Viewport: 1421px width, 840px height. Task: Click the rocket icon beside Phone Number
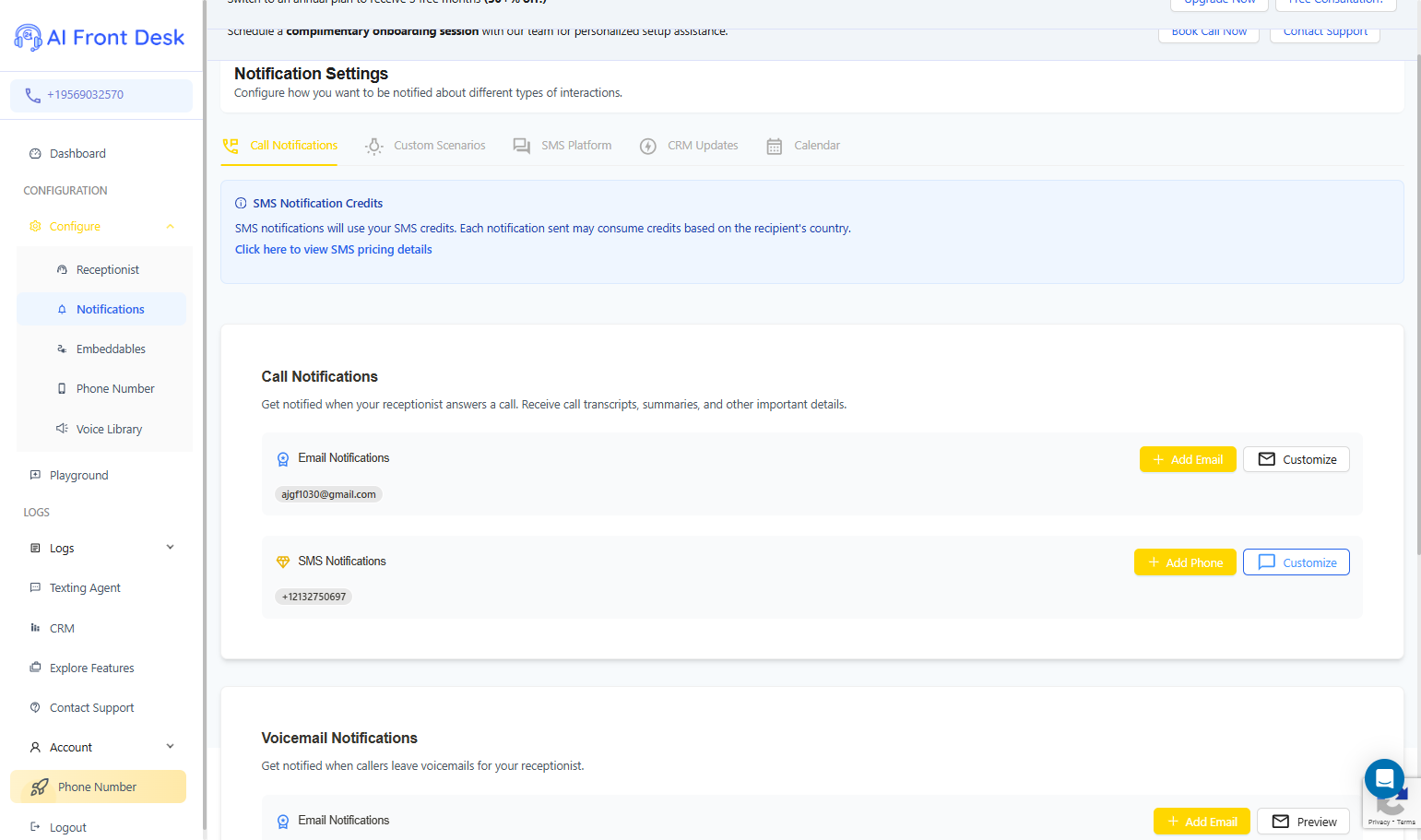pos(40,787)
